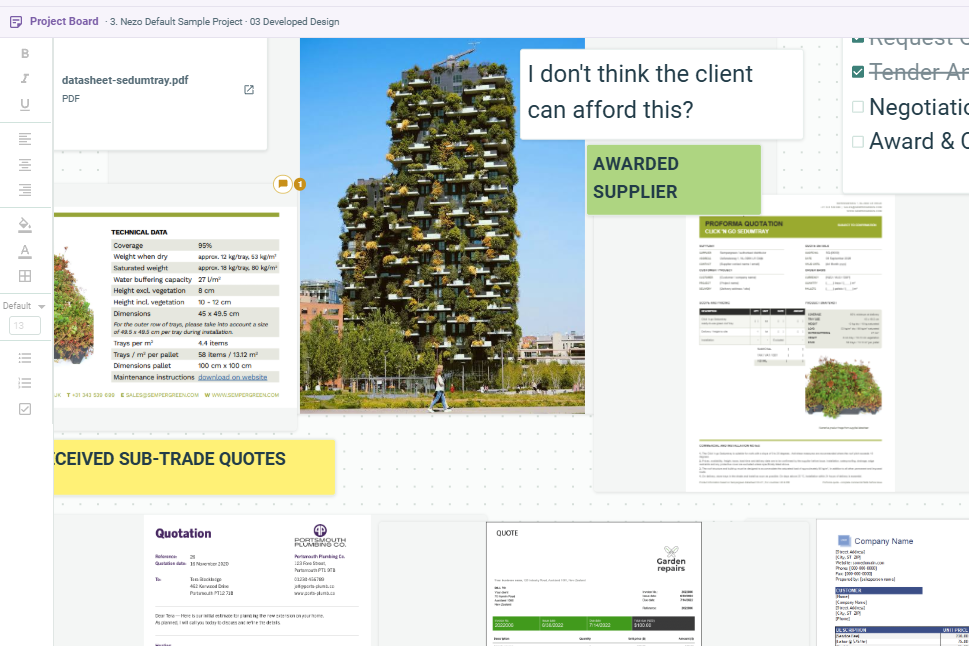Screen dimensions: 969x646
Task: Select the RECEIVED SUB-TRADE QUOTES yellow label
Action: point(194,467)
